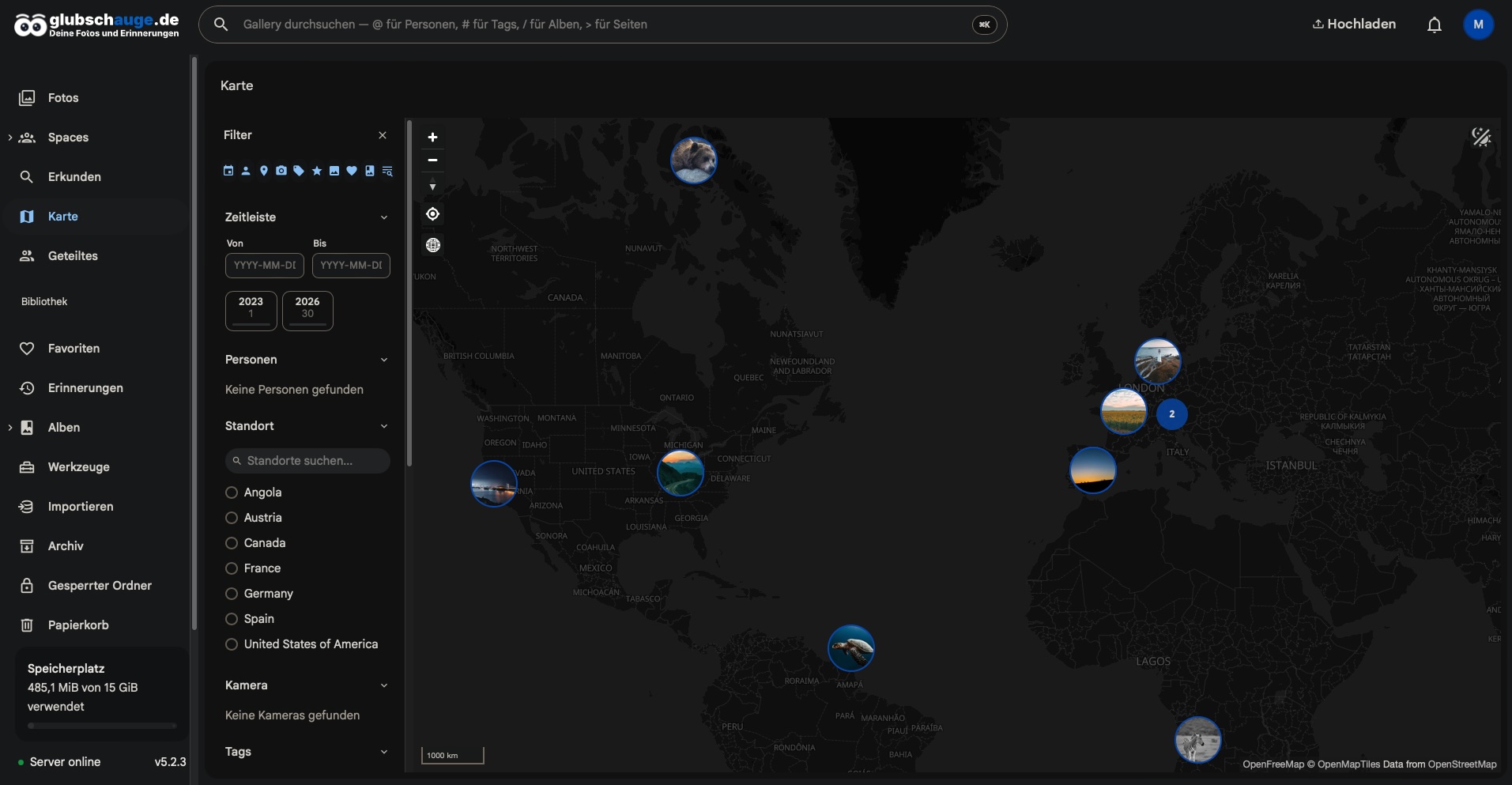Click the Hochladen upload button
This screenshot has height=785, width=1512.
tap(1354, 25)
